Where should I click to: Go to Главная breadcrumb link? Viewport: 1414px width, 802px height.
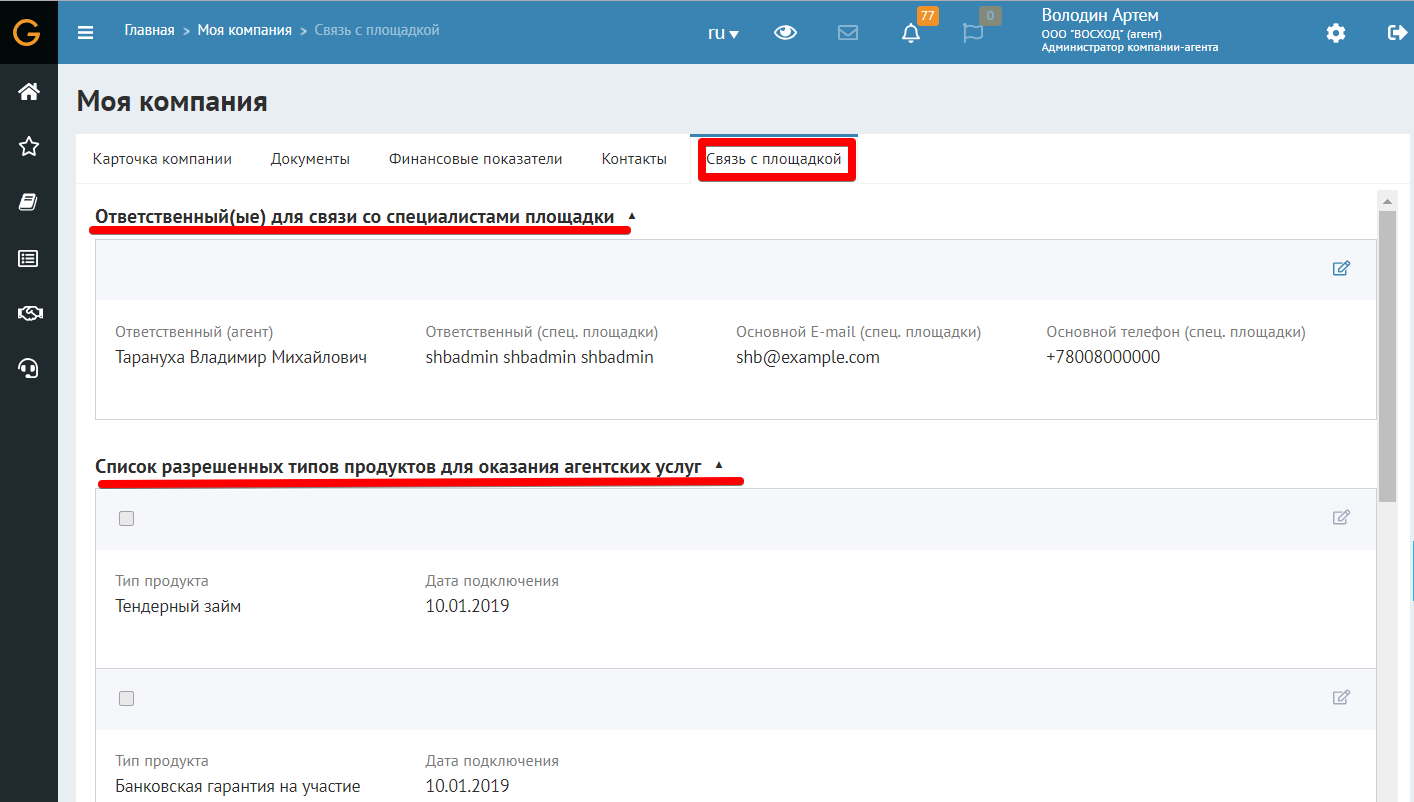[149, 30]
